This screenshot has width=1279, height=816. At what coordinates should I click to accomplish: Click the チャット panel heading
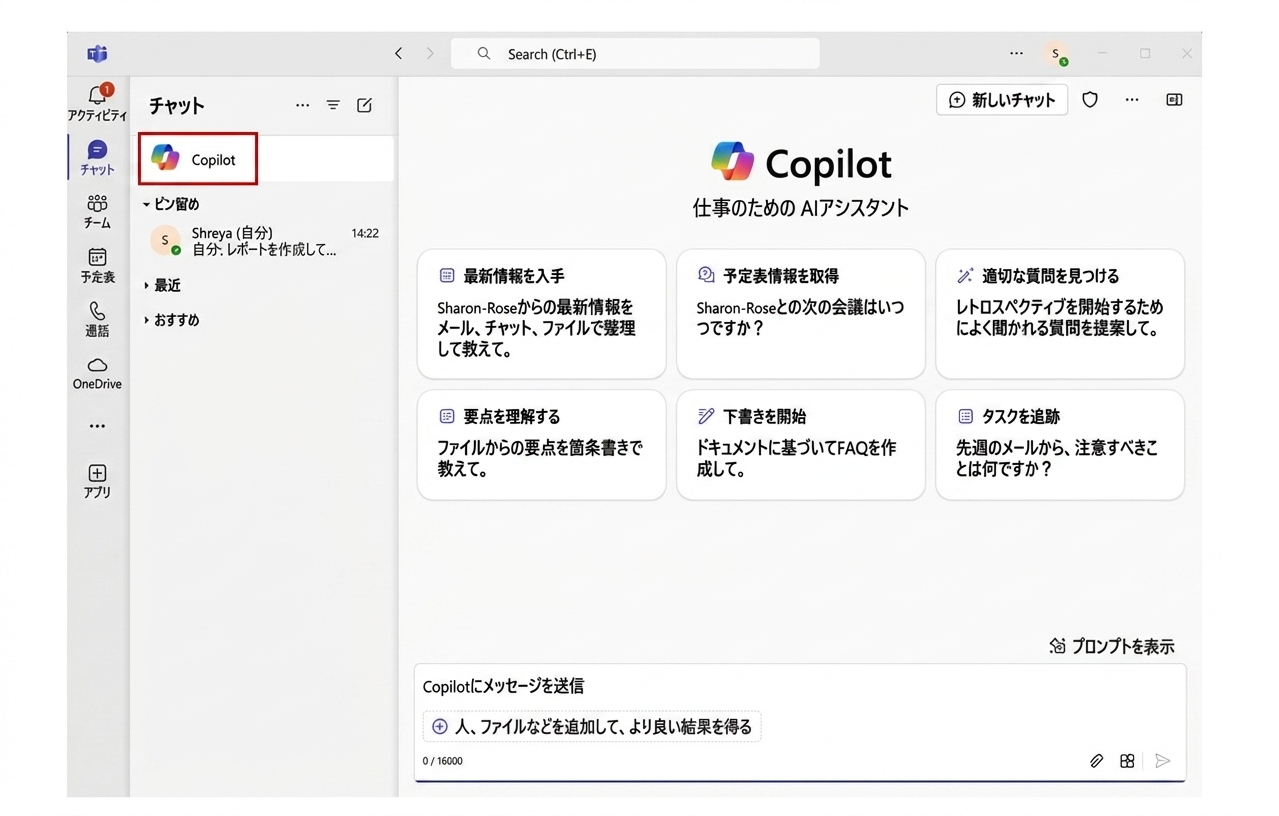pyautogui.click(x=177, y=105)
